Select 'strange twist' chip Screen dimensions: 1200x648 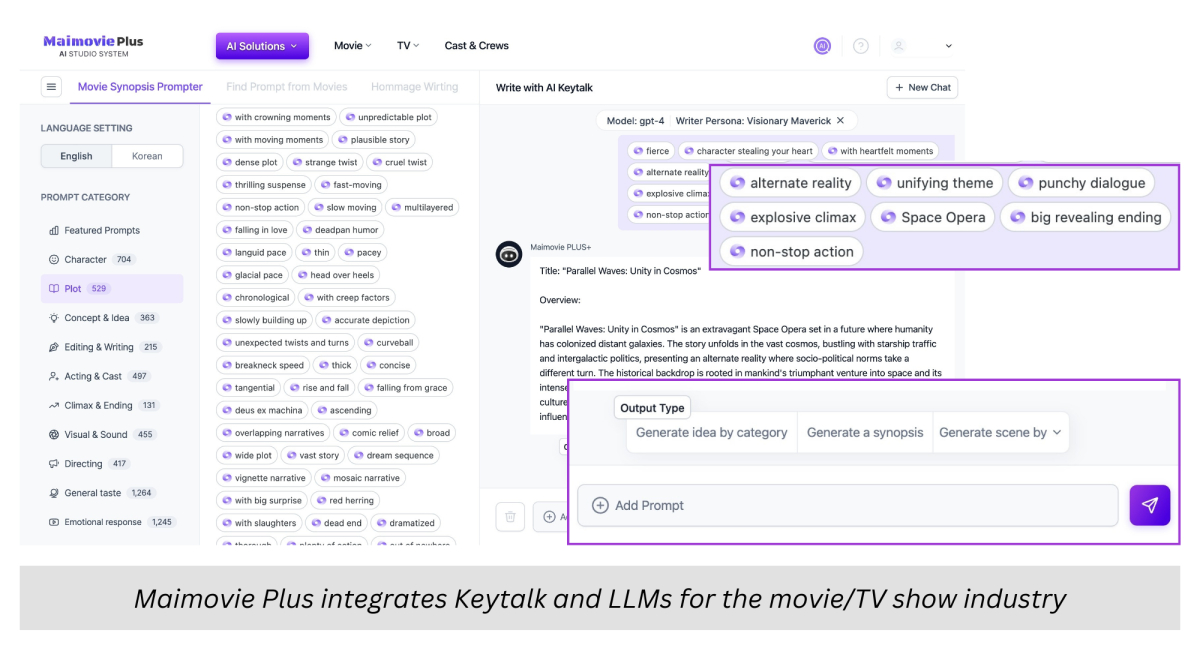click(x=324, y=162)
